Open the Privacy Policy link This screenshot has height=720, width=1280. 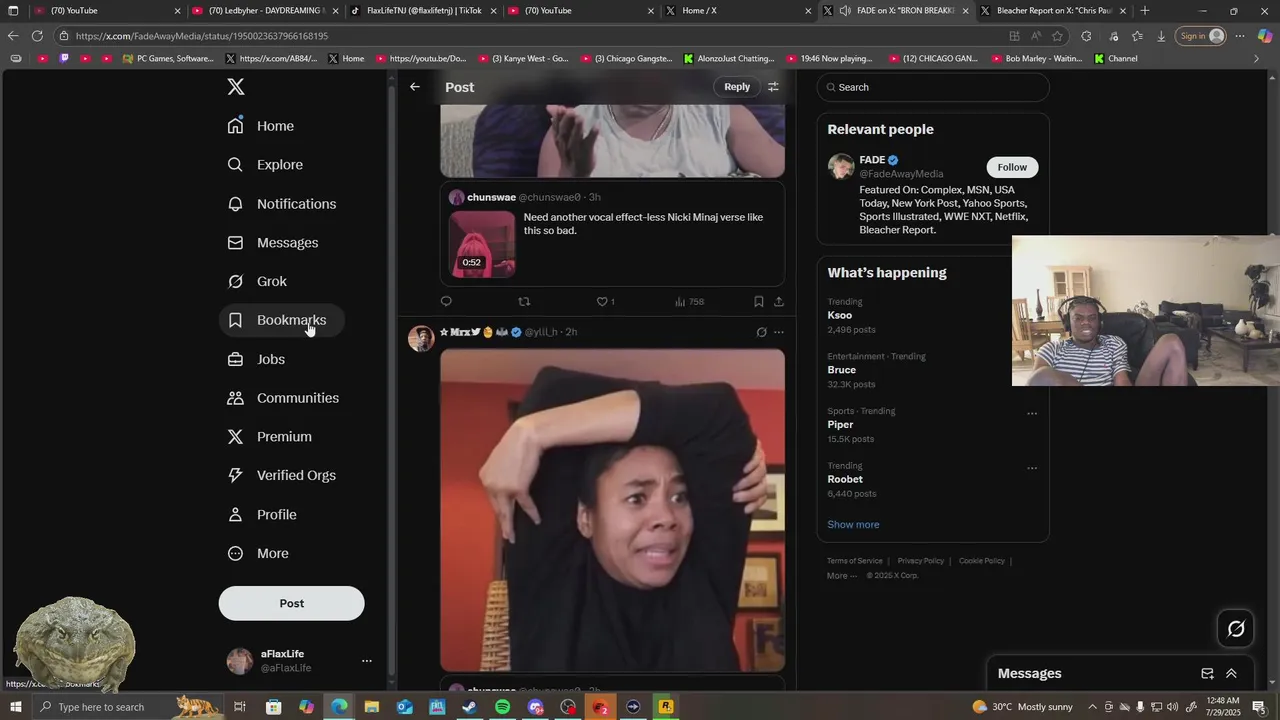click(921, 561)
